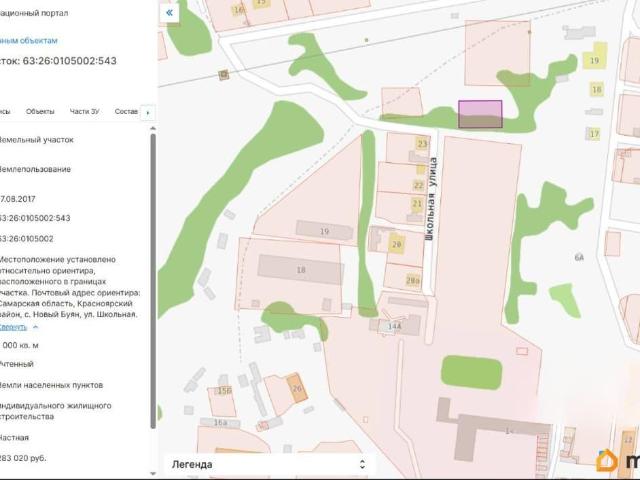
Task: Select house number 20 yellow marker
Action: pyautogui.click(x=396, y=244)
